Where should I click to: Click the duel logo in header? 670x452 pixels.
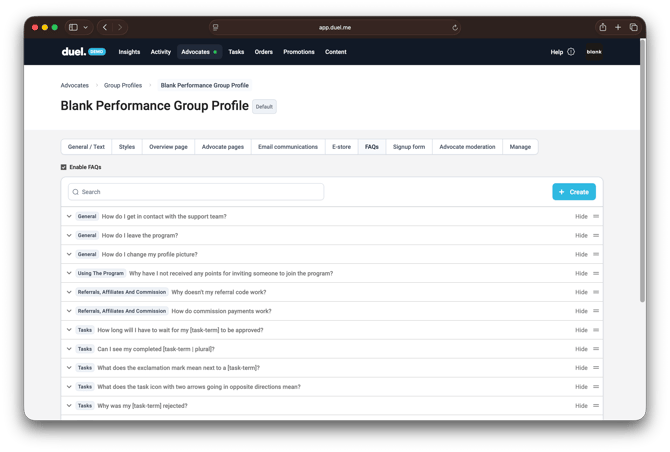[x=74, y=52]
